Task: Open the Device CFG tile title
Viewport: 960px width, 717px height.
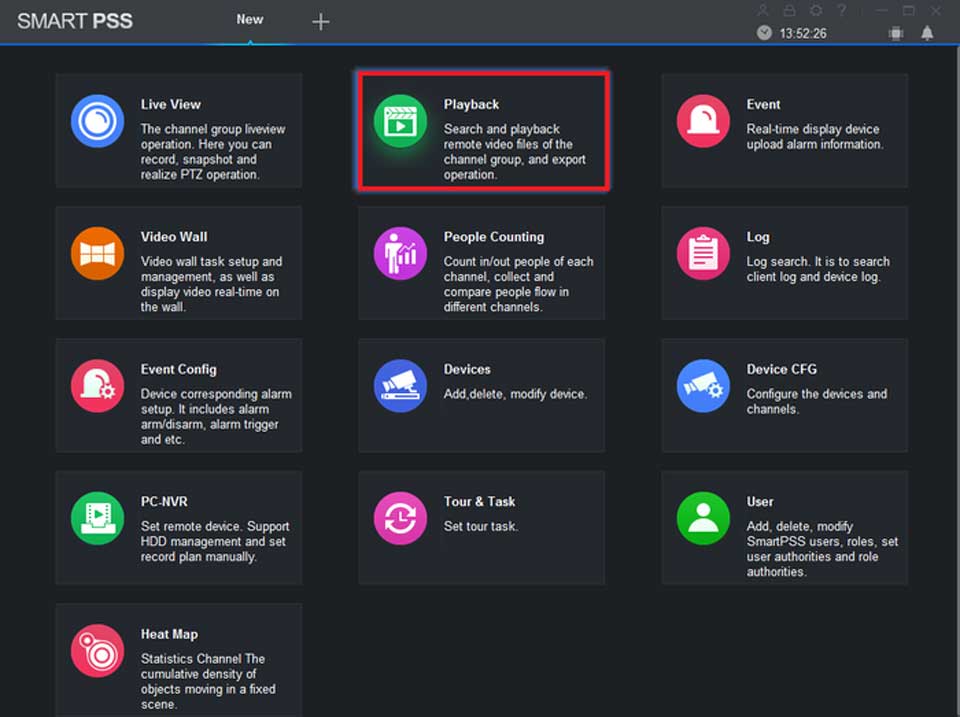Action: pos(781,369)
